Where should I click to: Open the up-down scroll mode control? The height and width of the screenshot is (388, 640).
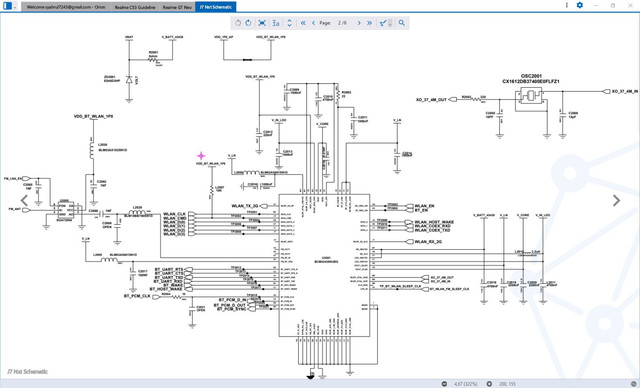[x=289, y=23]
